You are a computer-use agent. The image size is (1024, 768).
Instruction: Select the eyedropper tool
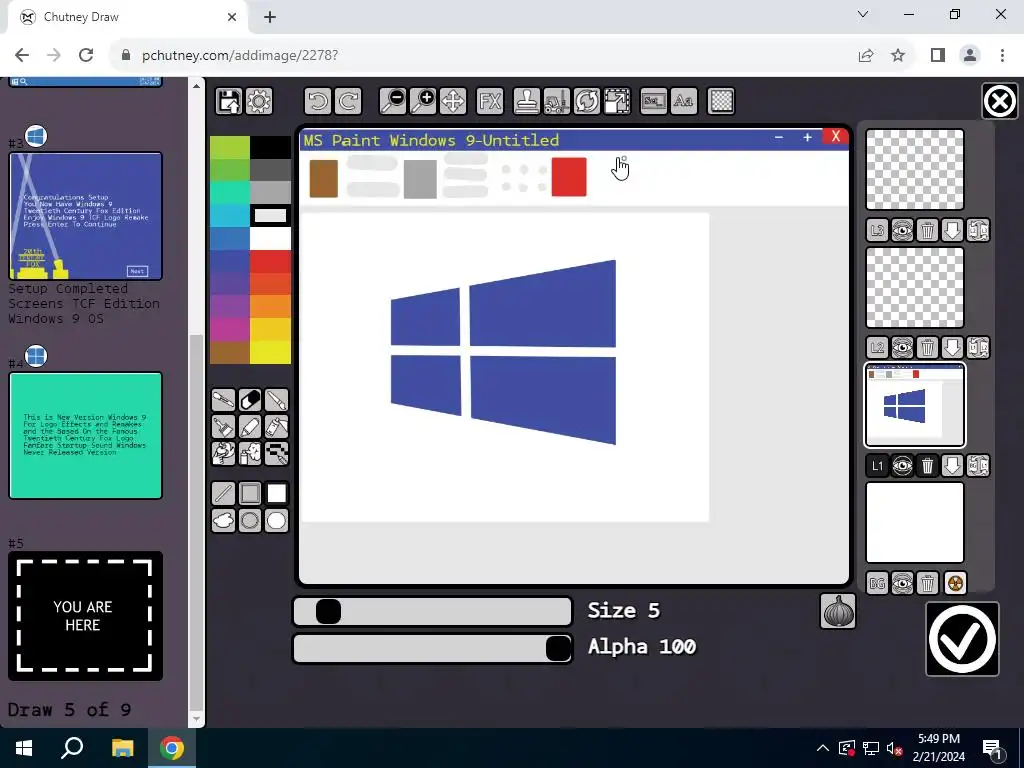[x=223, y=400]
